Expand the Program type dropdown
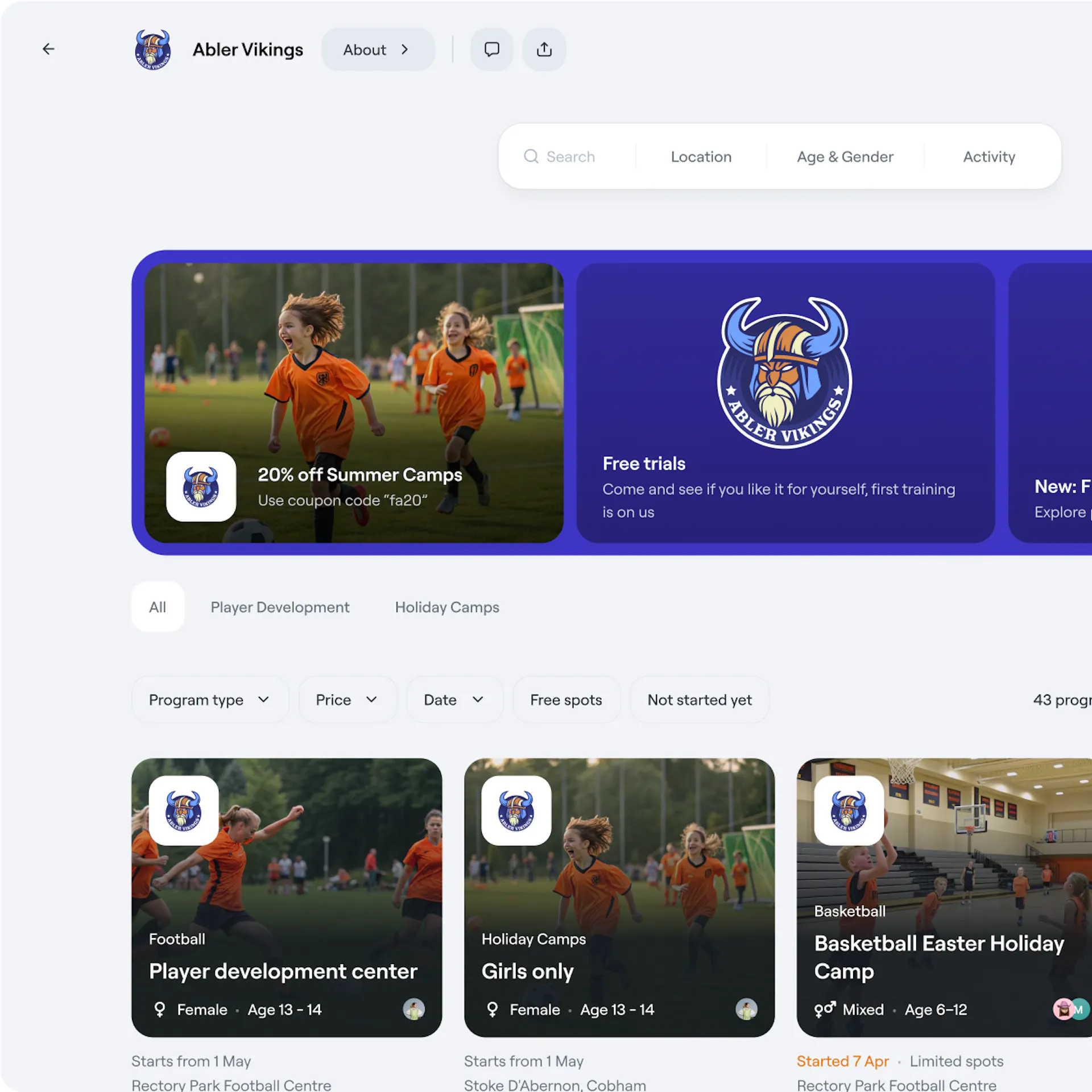This screenshot has width=1092, height=1092. click(x=209, y=700)
